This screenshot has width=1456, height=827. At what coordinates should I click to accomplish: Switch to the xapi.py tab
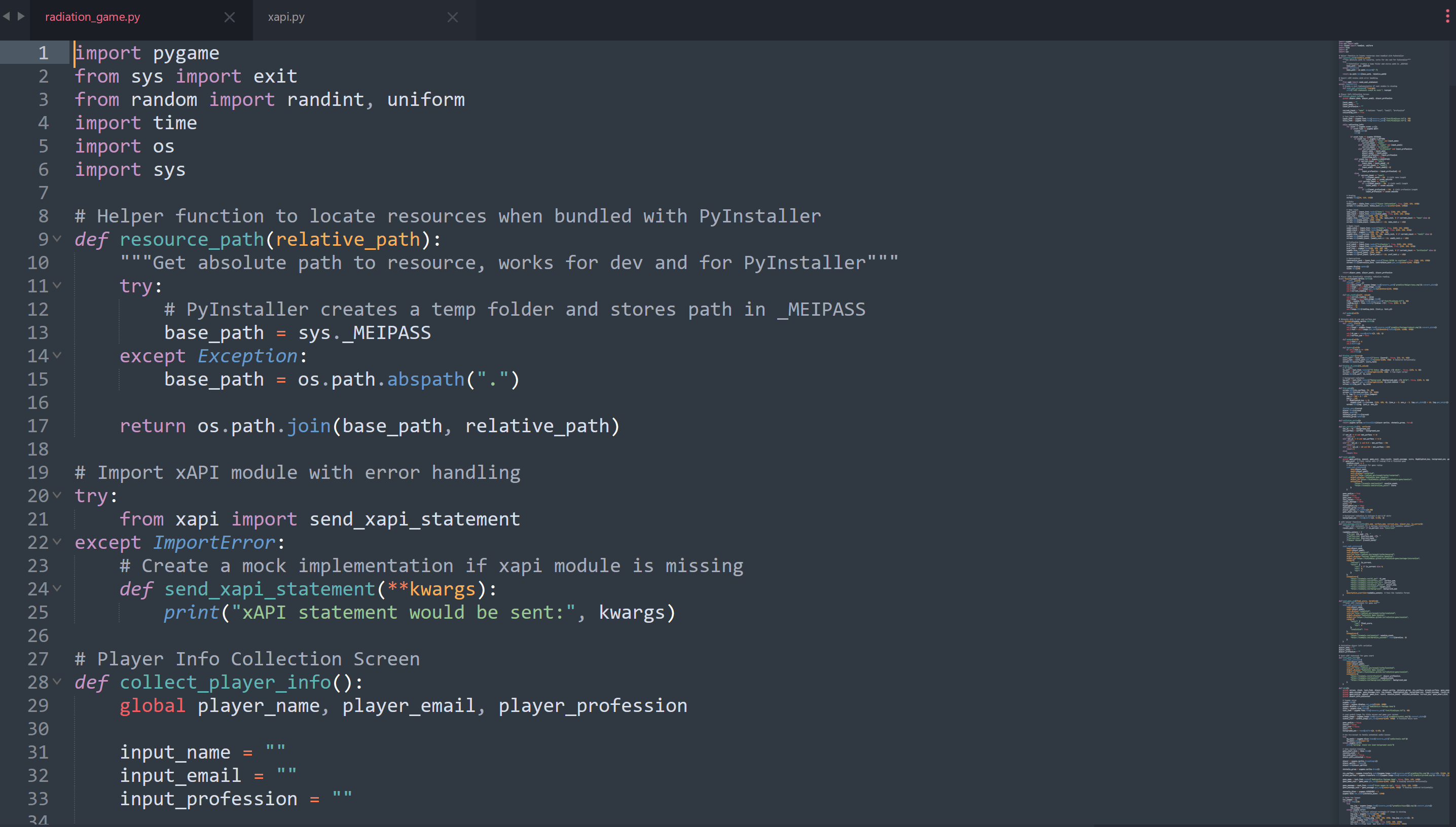(286, 17)
